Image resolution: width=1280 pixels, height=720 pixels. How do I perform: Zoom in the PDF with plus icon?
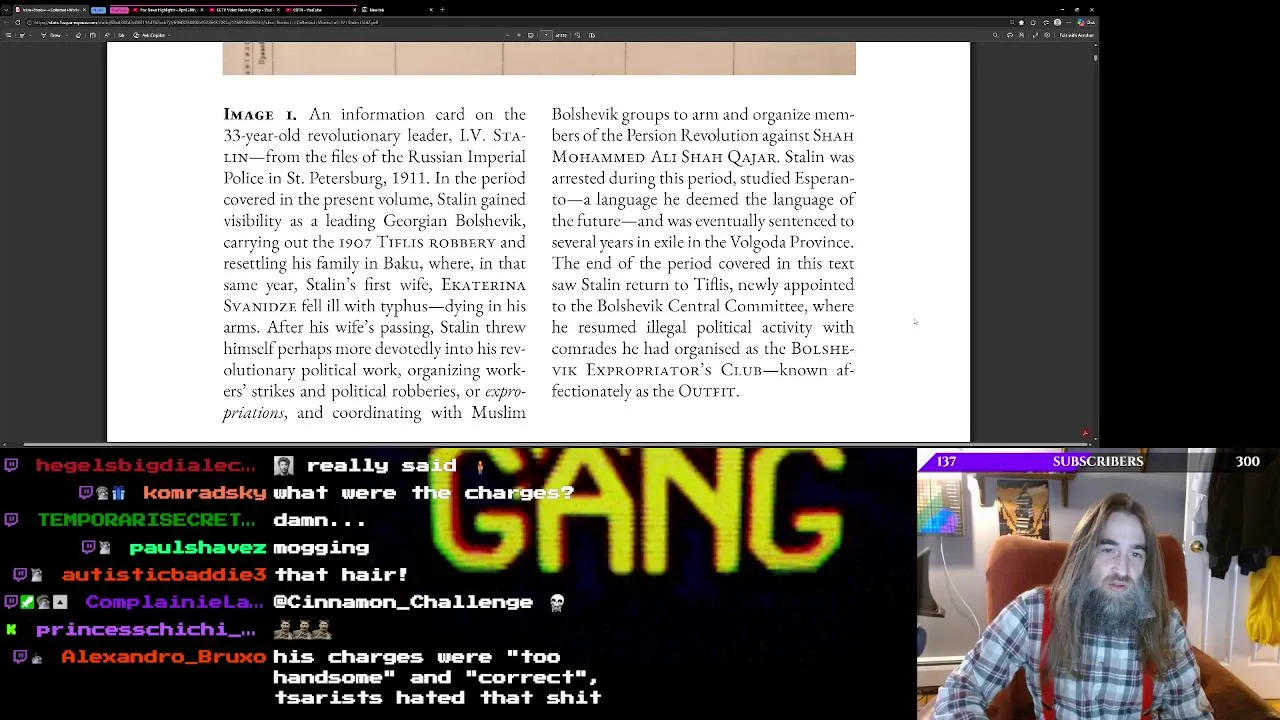coord(519,35)
